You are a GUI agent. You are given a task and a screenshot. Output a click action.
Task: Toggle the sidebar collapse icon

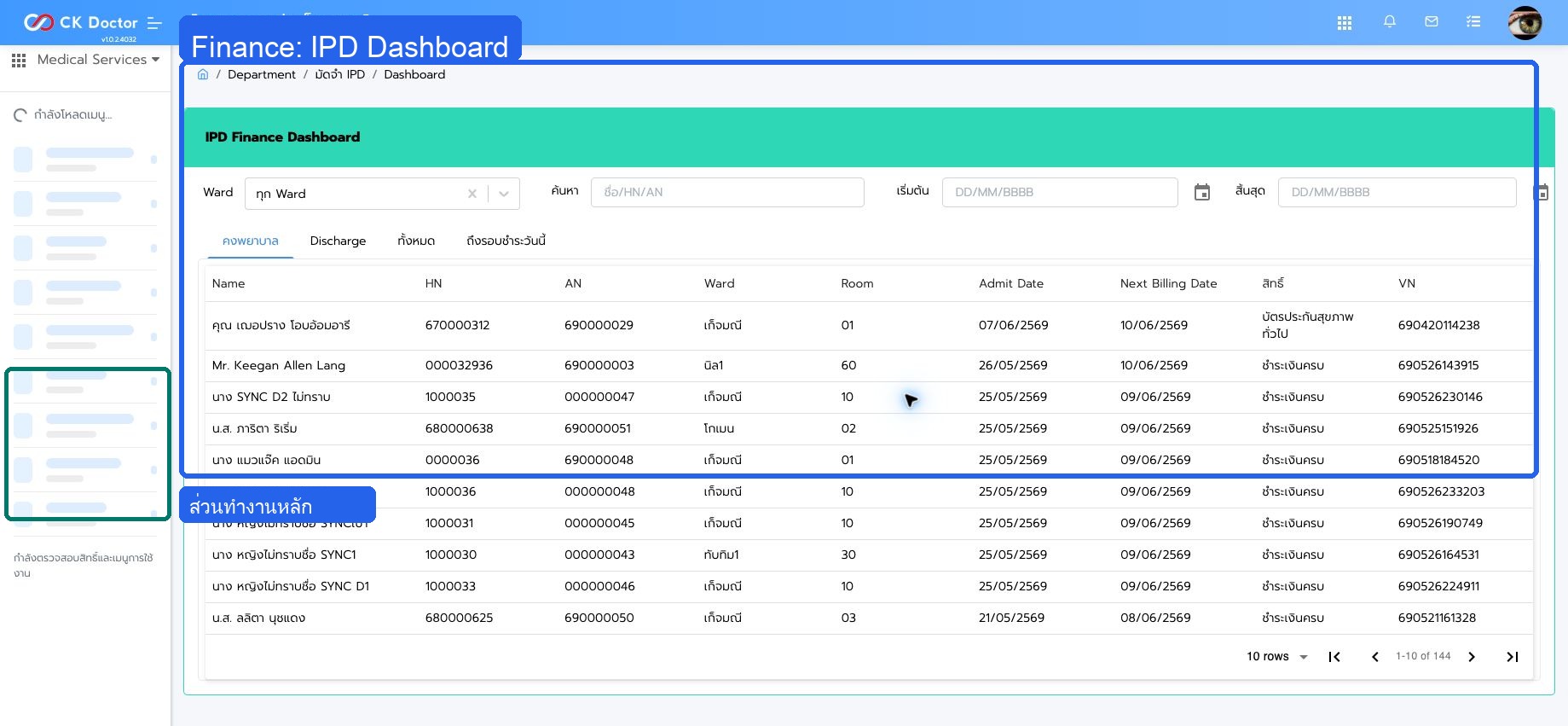tap(154, 23)
